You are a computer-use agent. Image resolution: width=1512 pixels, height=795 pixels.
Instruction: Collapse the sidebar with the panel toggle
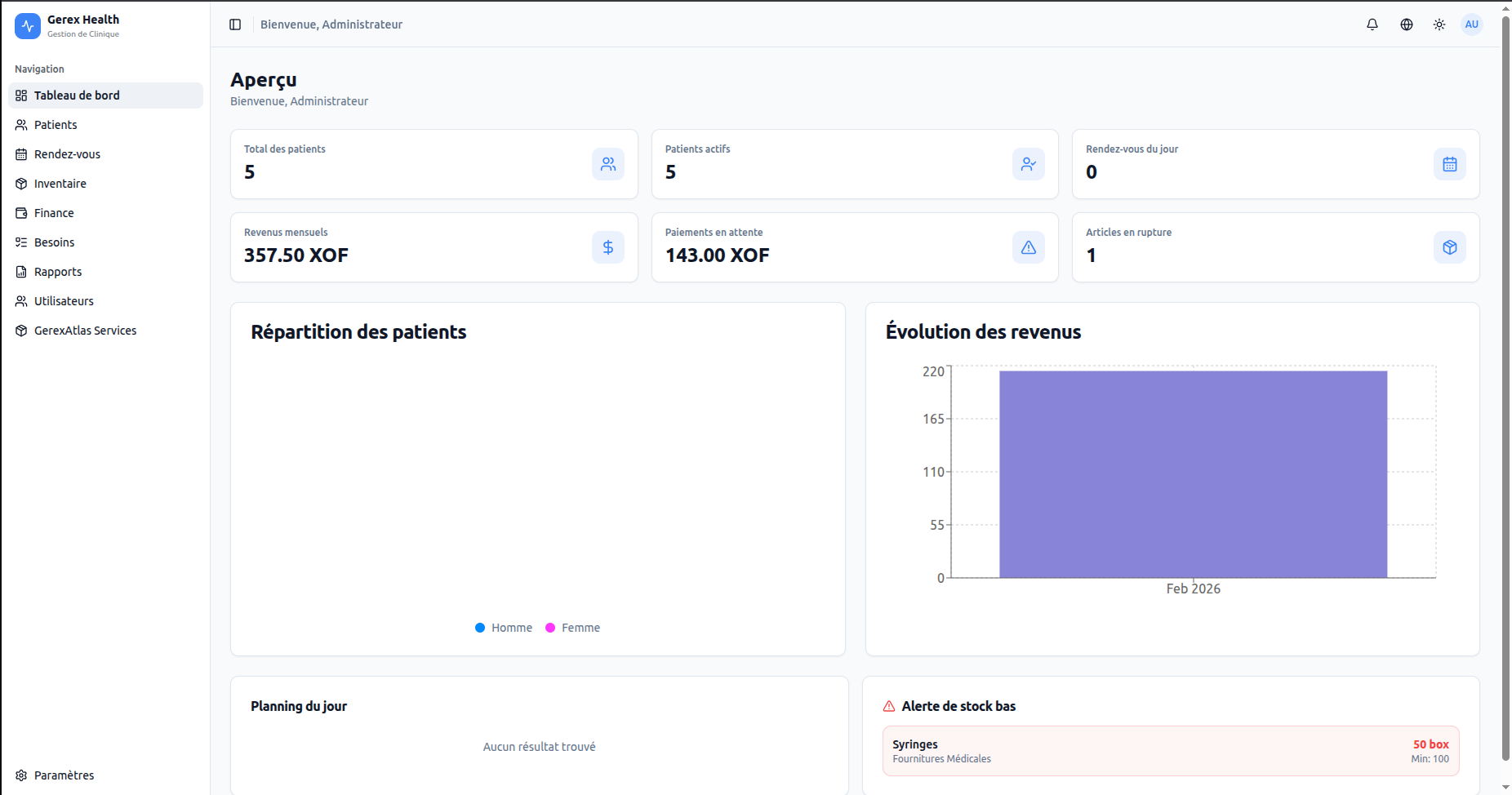235,24
